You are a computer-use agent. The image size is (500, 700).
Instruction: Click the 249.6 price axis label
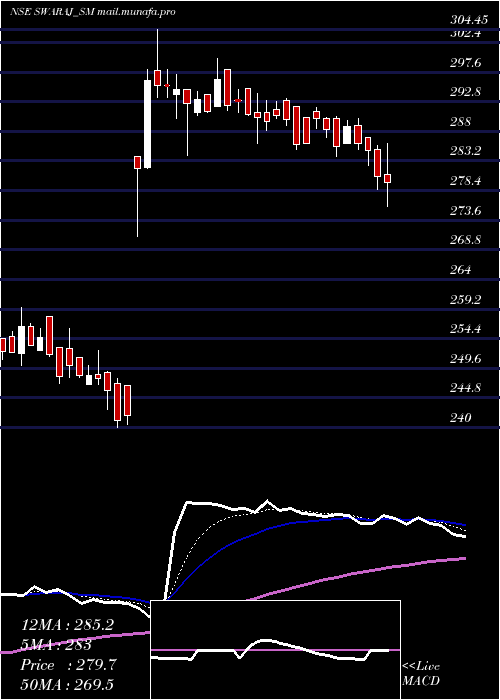(465, 359)
